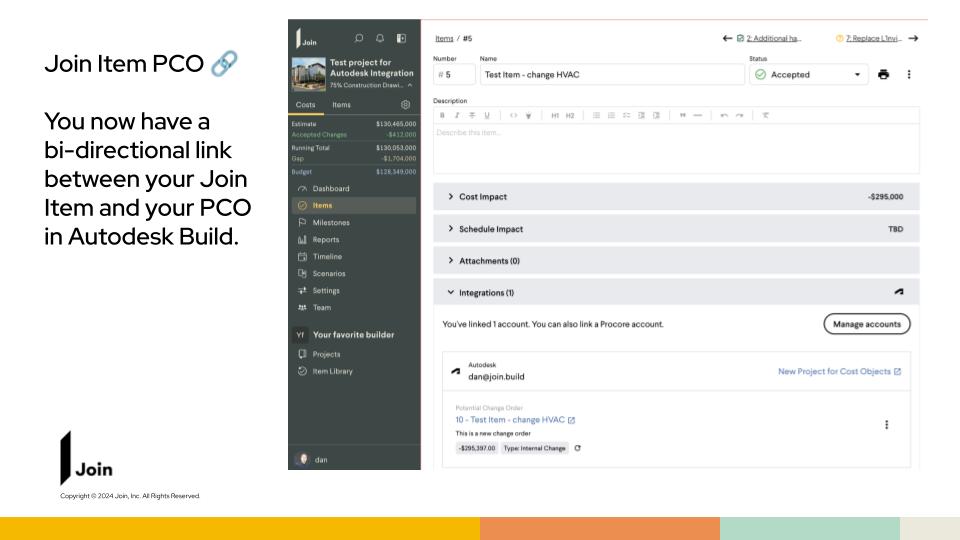Click Items breadcrumb link

(444, 39)
